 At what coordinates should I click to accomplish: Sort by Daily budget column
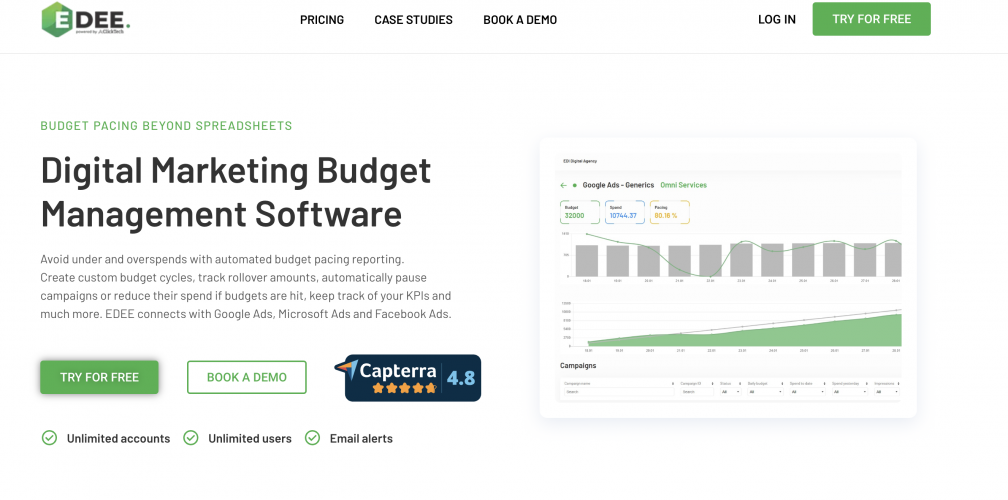[x=782, y=384]
